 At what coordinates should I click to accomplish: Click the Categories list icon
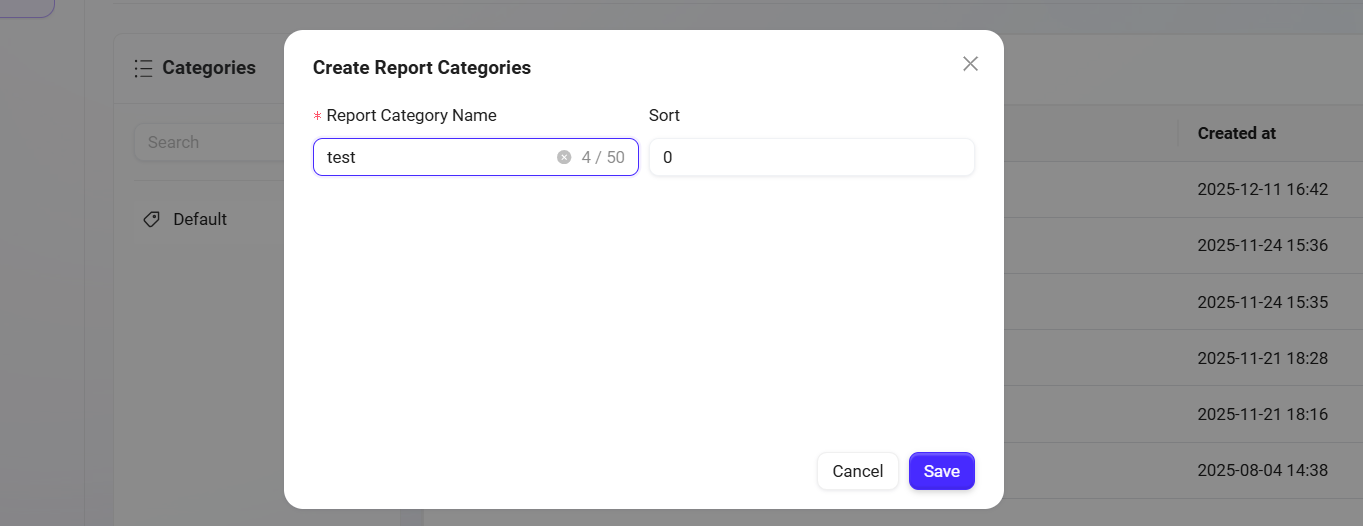[143, 68]
